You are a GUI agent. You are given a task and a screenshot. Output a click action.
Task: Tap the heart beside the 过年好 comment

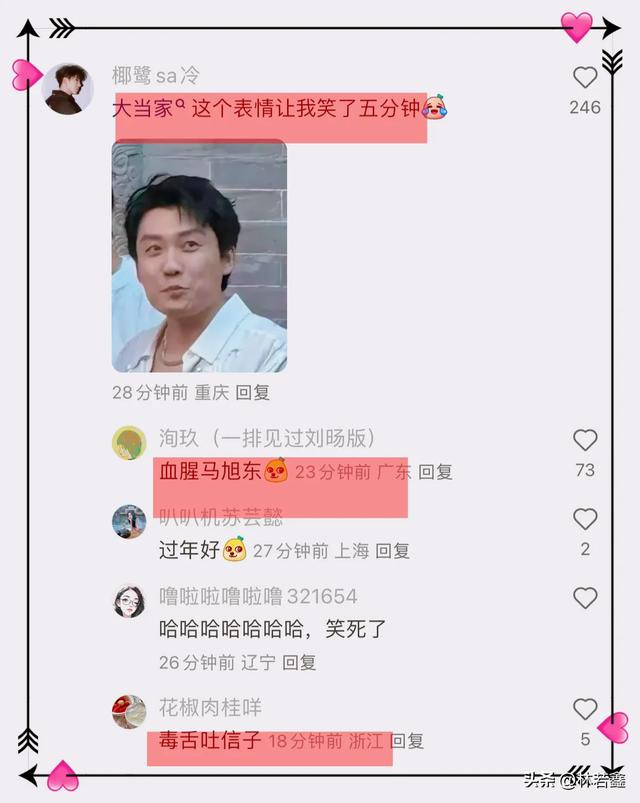585,519
